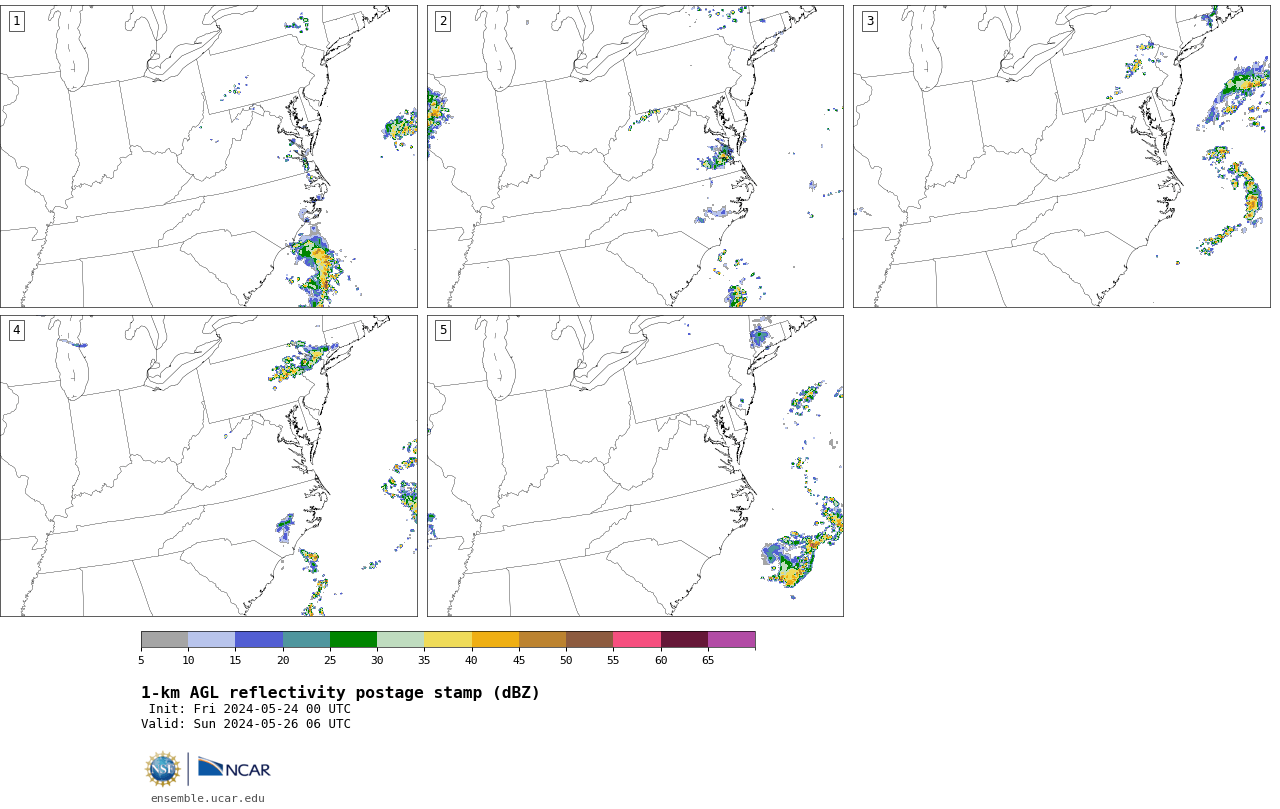
Task: Click the pink 55-60 dBZ swatch
Action: click(637, 640)
